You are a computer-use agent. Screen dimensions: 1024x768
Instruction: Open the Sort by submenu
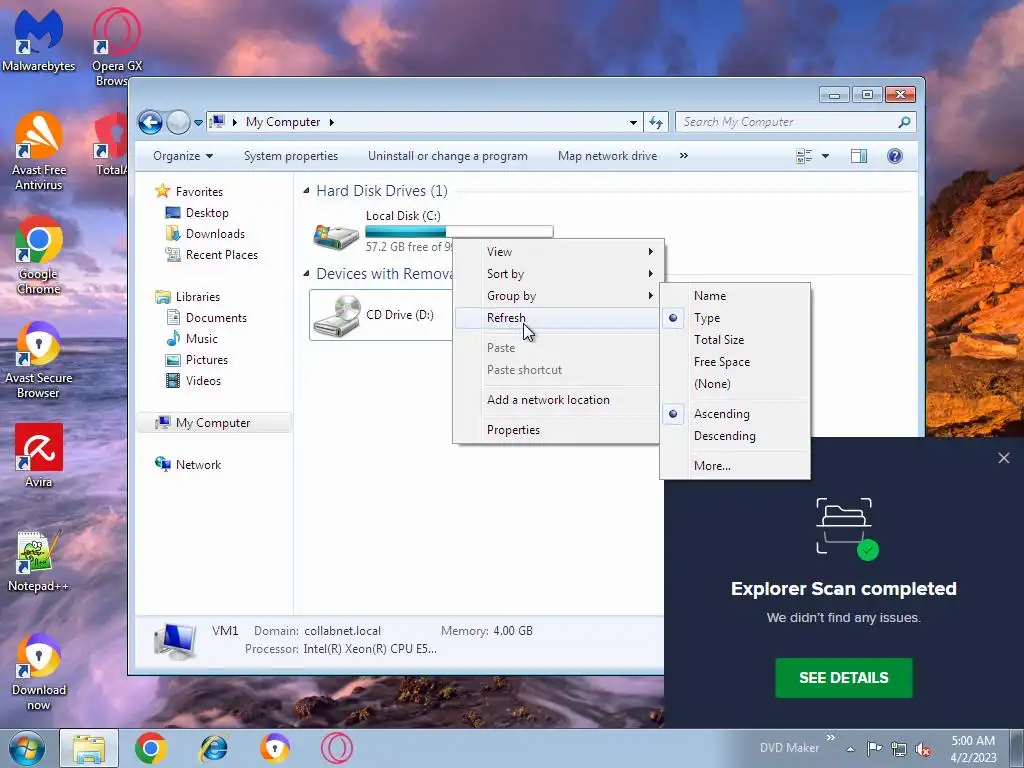pyautogui.click(x=556, y=274)
